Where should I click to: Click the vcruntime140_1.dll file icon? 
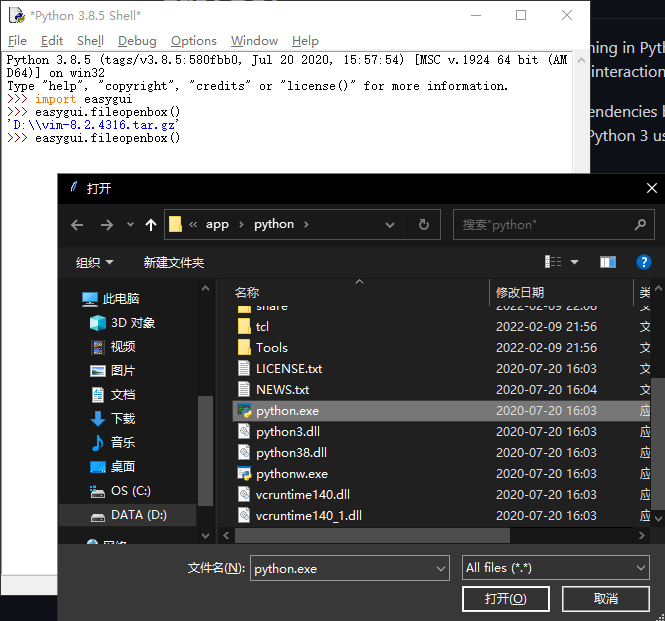pos(244,515)
